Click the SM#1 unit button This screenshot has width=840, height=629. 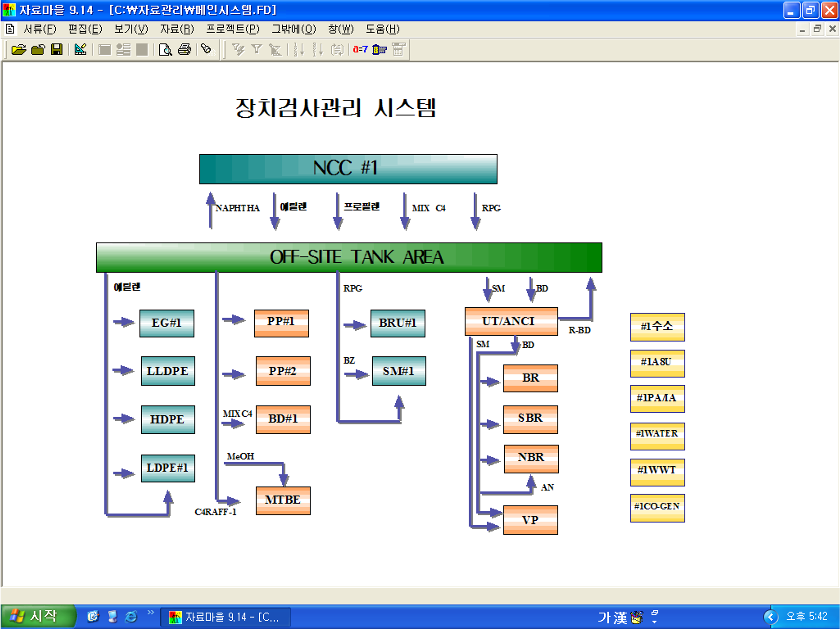point(399,371)
